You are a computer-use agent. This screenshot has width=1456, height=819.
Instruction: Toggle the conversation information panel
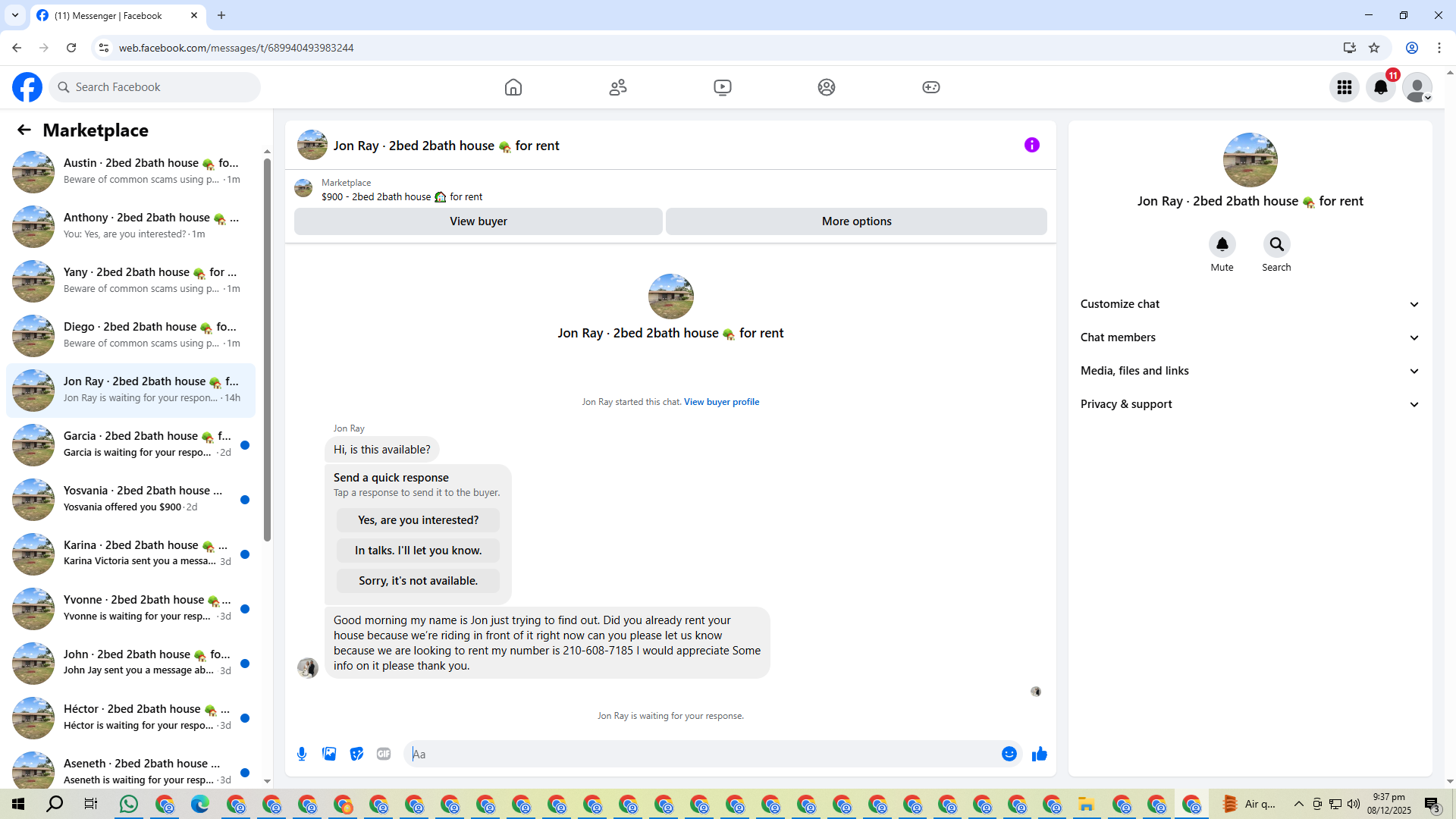point(1032,145)
